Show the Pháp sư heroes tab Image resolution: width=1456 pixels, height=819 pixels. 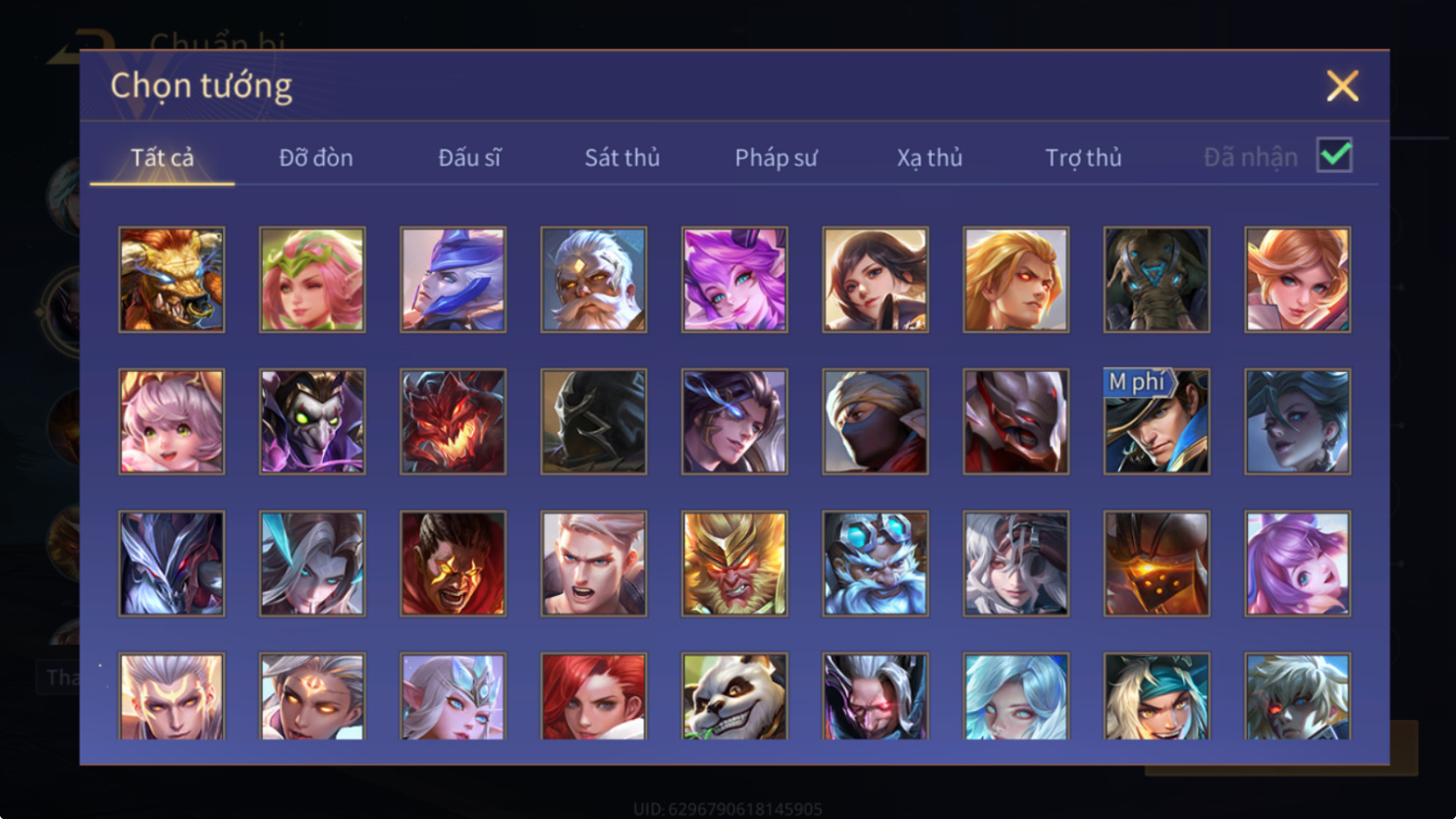click(776, 157)
